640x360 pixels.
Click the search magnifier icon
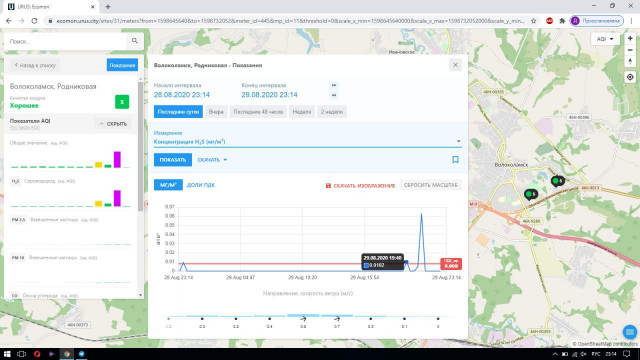pos(135,41)
